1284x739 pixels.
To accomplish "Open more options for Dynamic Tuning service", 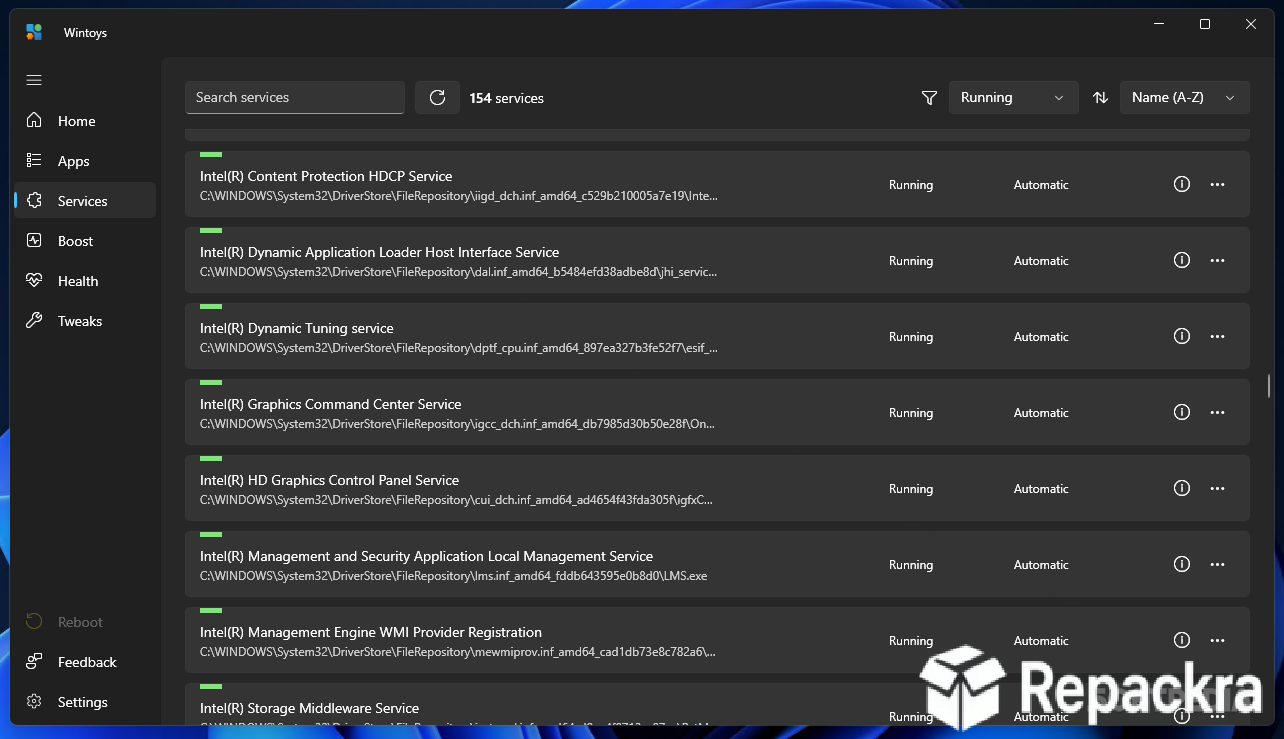I will (x=1217, y=336).
